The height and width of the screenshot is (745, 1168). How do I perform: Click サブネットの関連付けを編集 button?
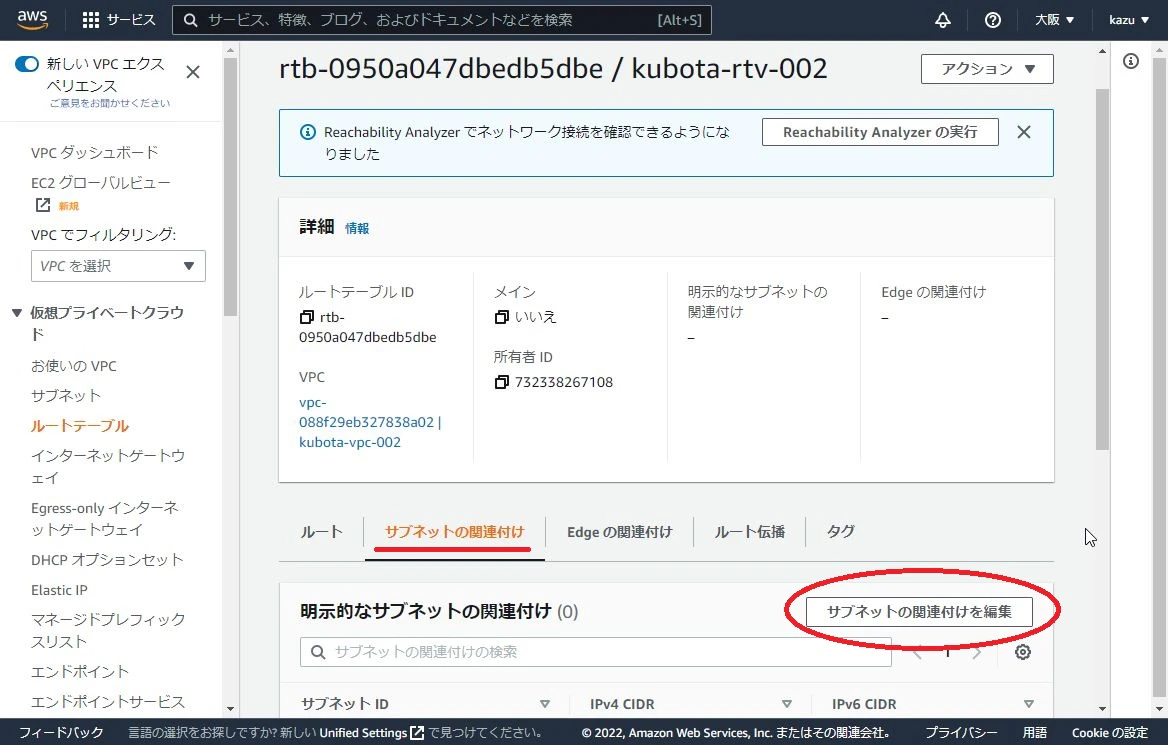click(x=919, y=612)
